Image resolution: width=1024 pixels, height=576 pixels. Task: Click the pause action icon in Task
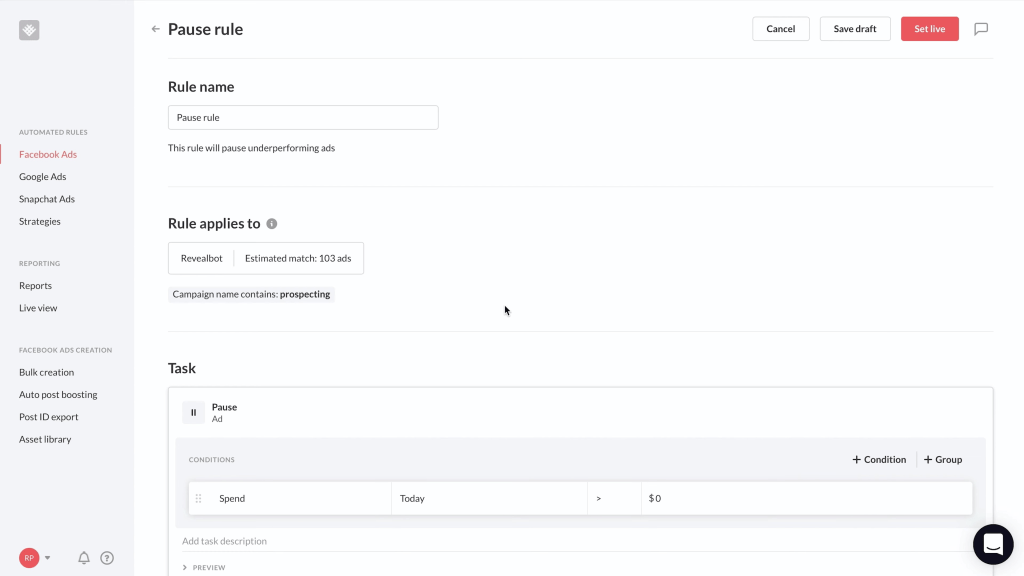[x=193, y=412]
